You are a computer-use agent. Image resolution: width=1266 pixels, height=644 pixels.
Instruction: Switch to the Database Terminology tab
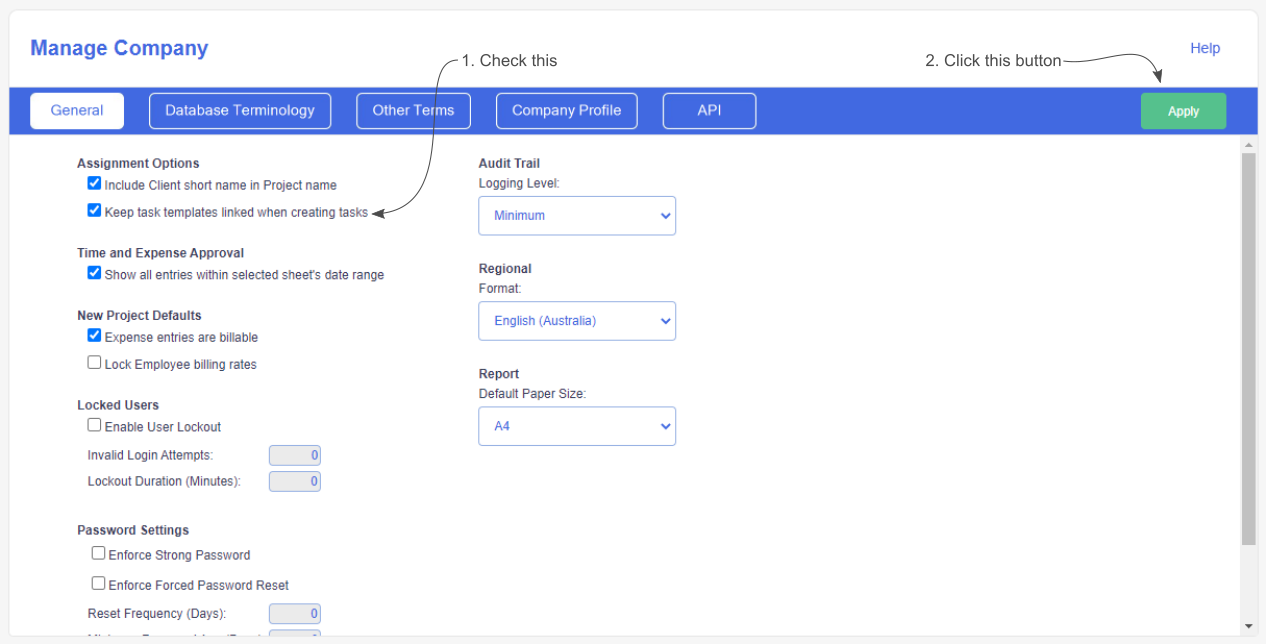point(240,110)
